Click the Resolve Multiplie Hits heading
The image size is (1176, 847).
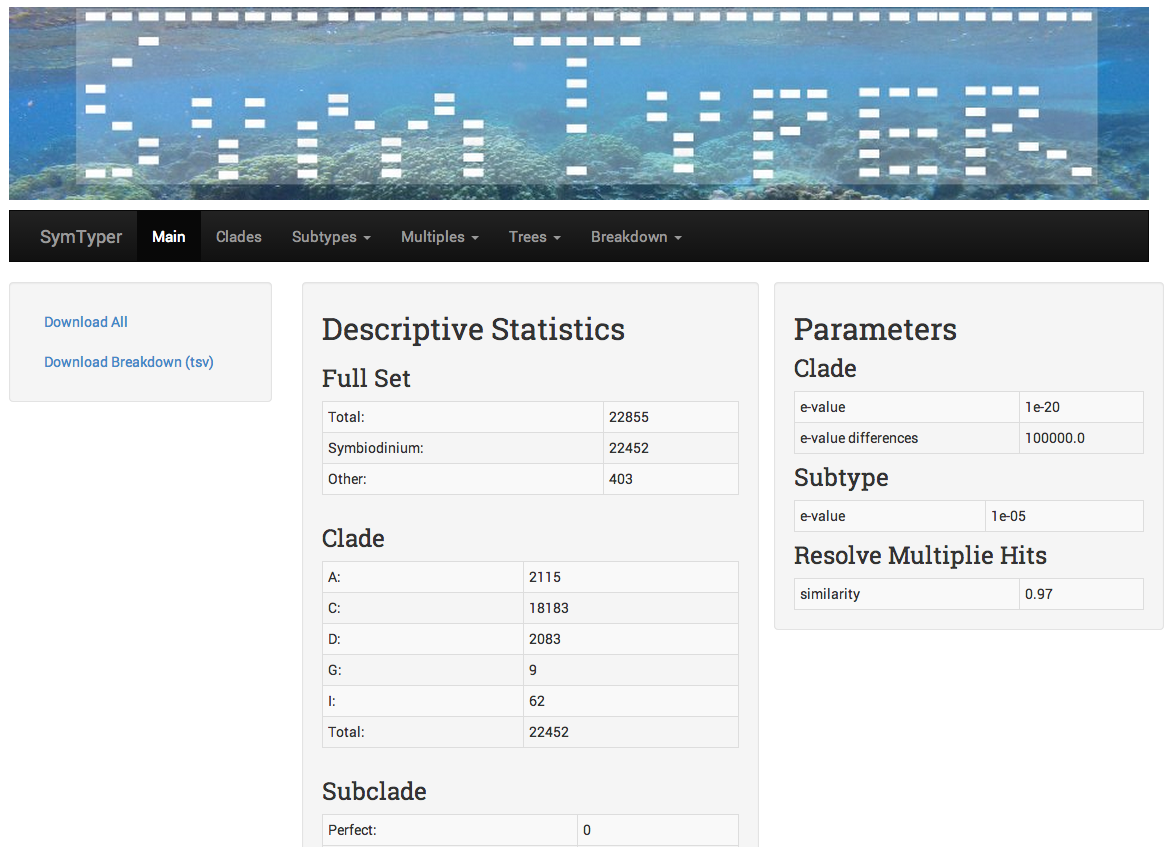[x=920, y=555]
